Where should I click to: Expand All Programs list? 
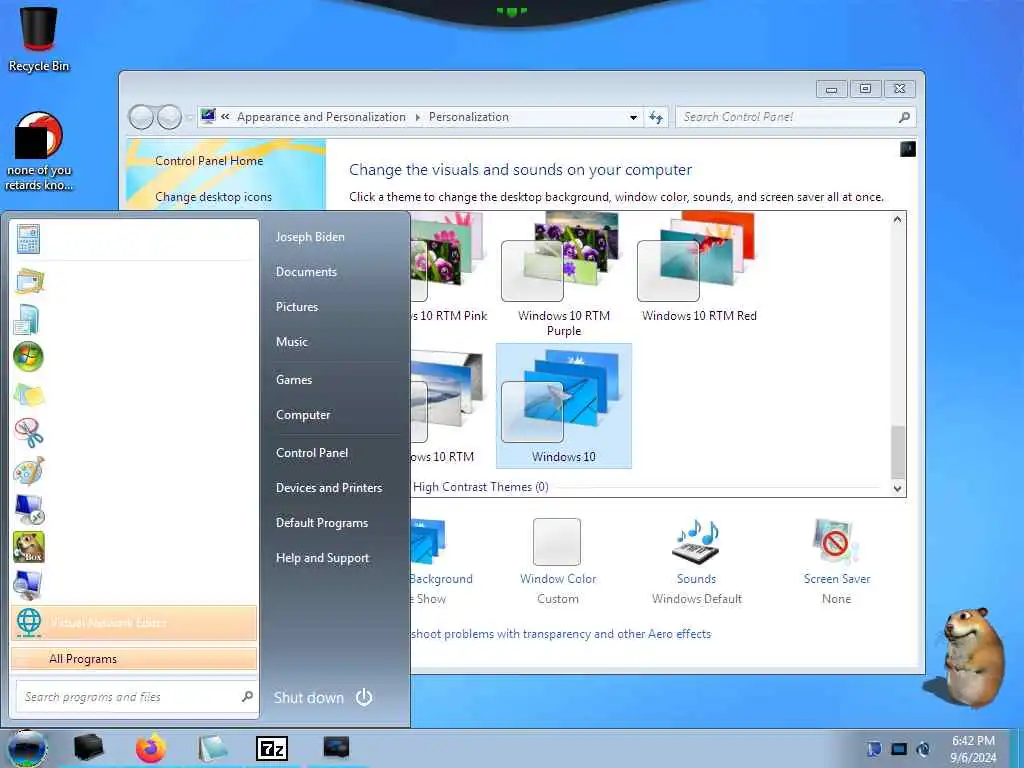[x=134, y=659]
